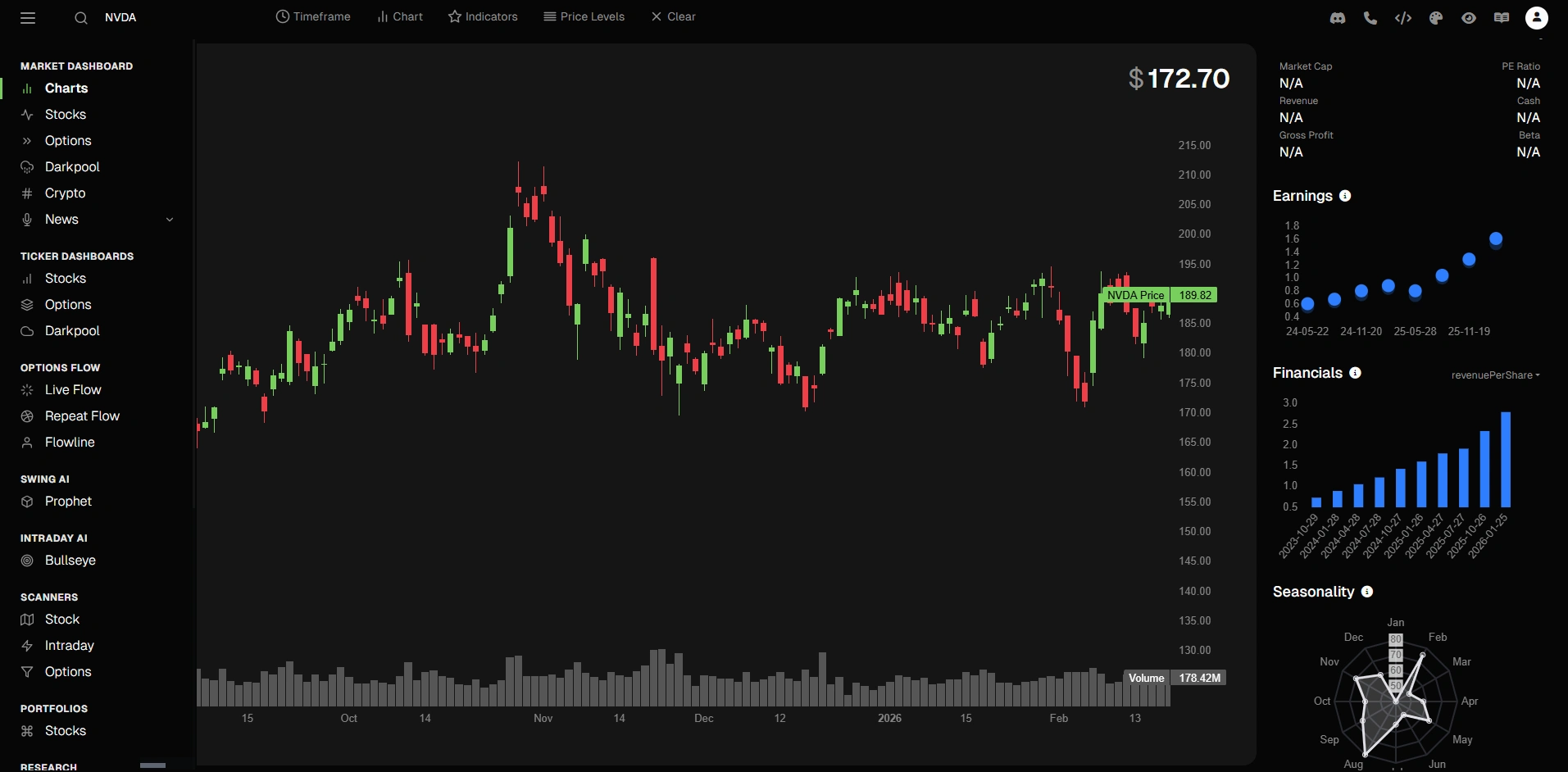Open the Timeframe selector
The width and height of the screenshot is (1568, 772).
click(313, 16)
